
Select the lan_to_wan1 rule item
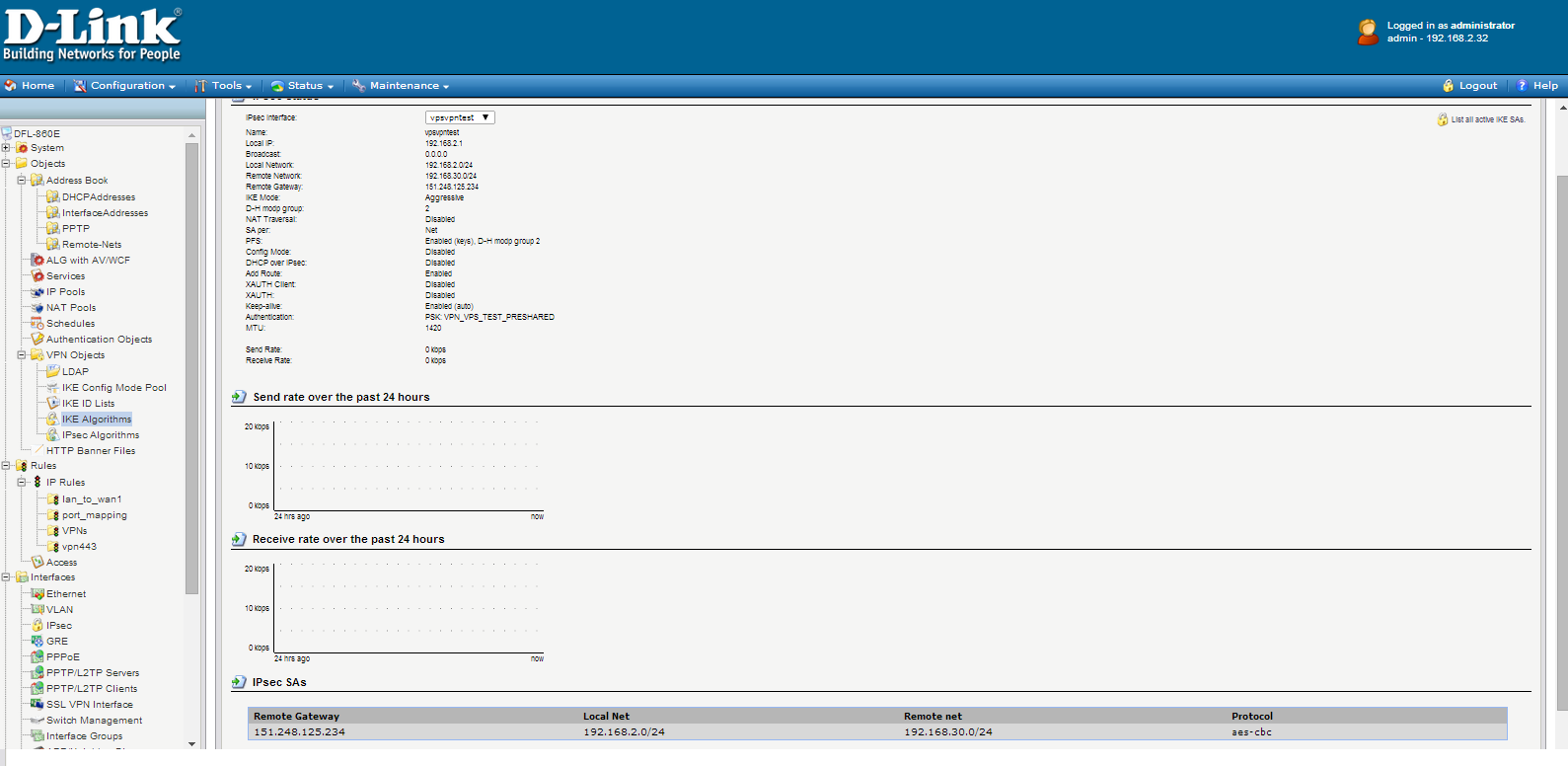(92, 499)
